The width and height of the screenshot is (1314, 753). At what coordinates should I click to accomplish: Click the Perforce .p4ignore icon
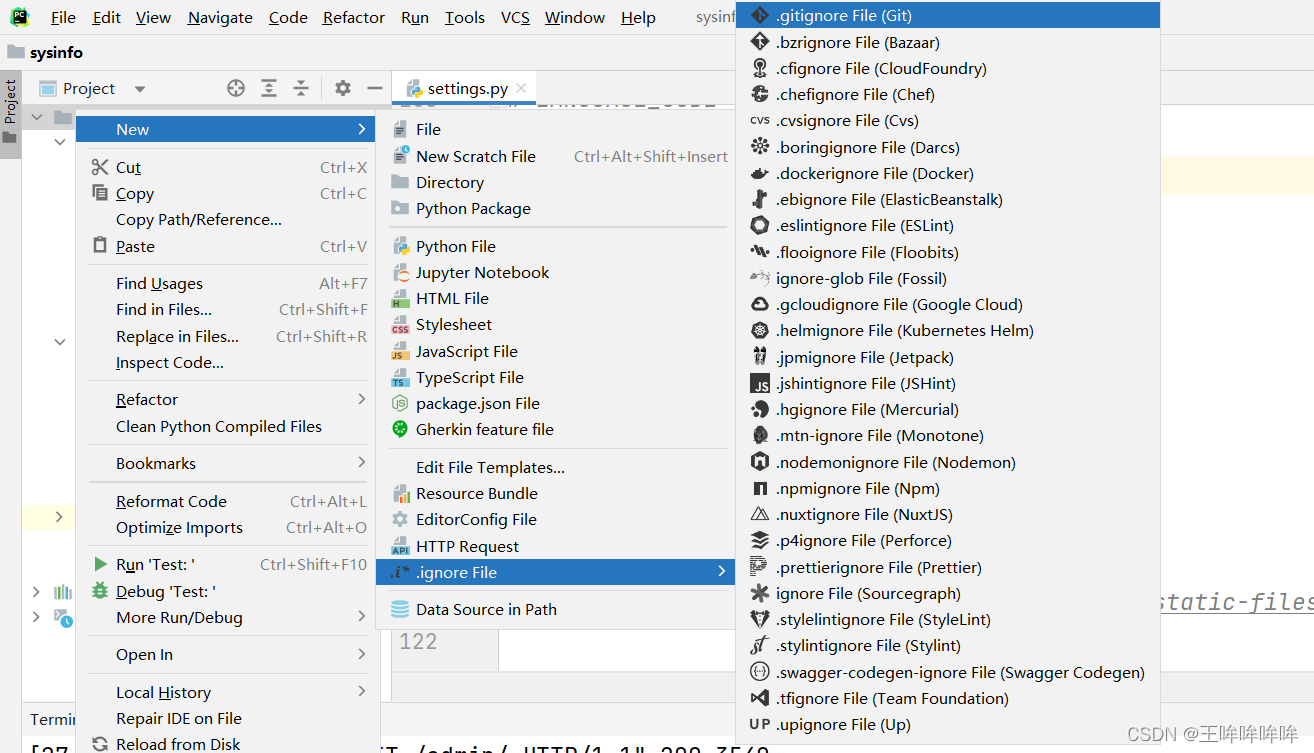point(760,540)
